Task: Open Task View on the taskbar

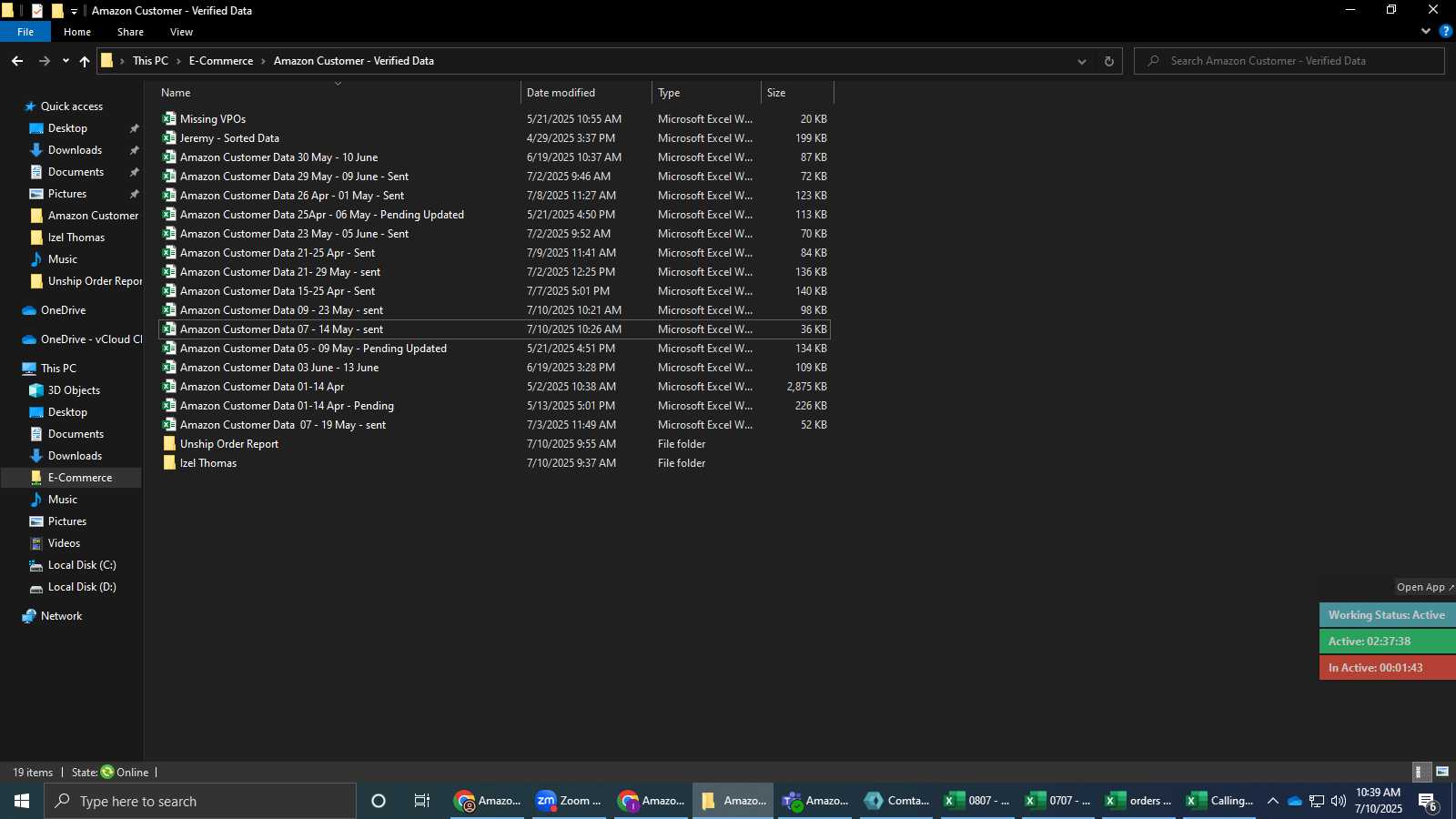Action: tap(422, 801)
